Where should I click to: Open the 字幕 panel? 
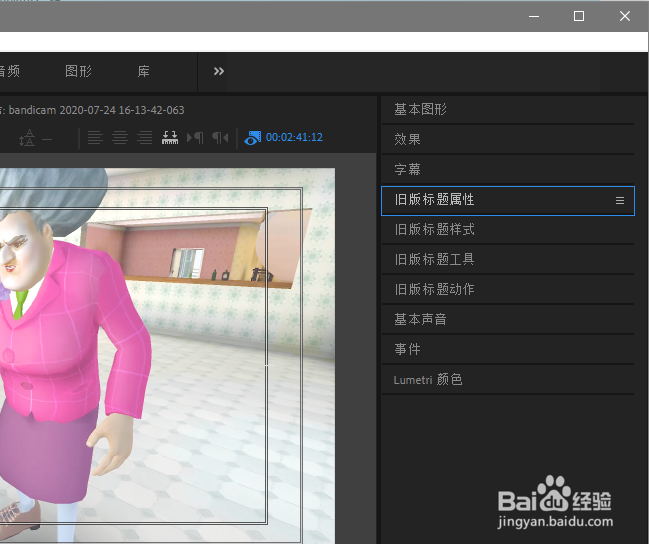507,169
